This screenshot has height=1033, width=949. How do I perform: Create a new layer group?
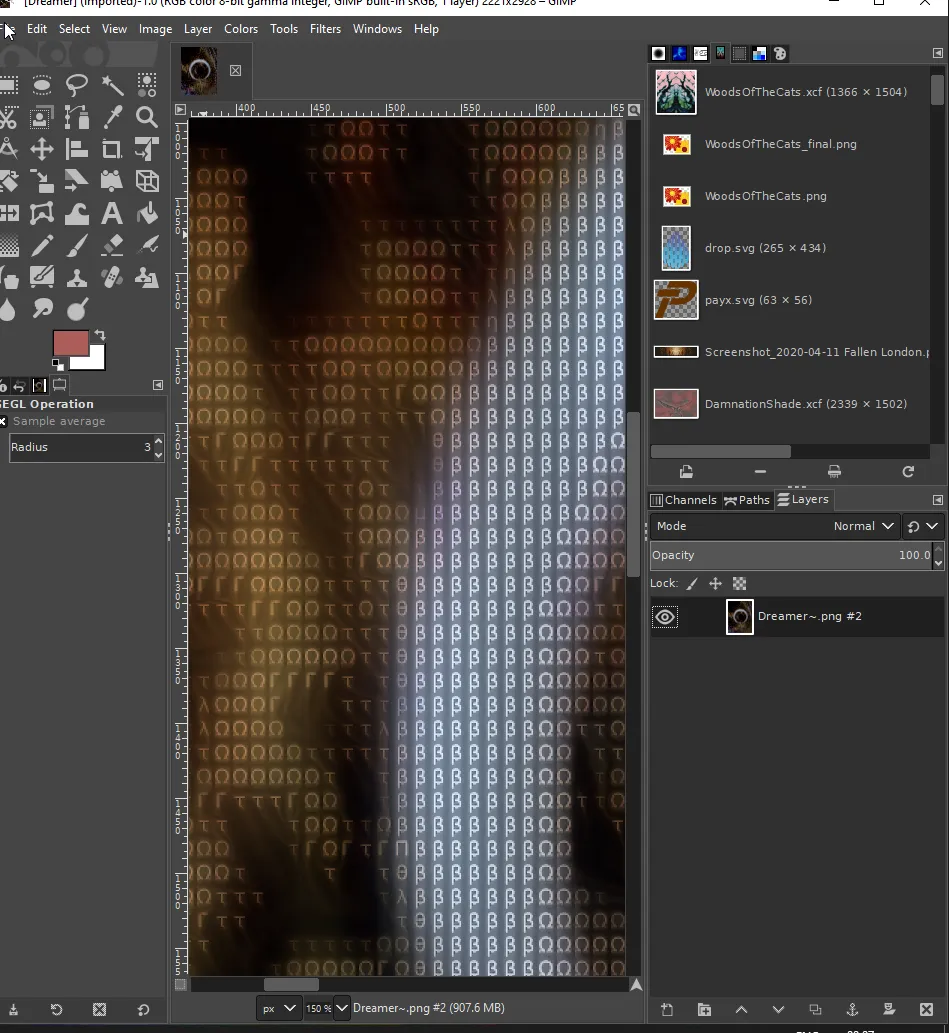[x=705, y=1009]
